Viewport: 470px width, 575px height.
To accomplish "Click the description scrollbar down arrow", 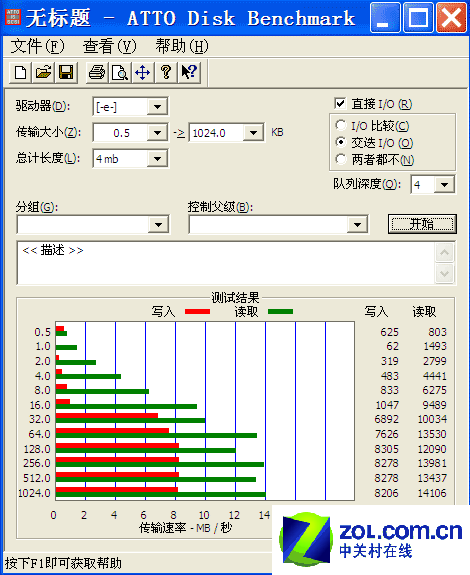I will pos(445,274).
